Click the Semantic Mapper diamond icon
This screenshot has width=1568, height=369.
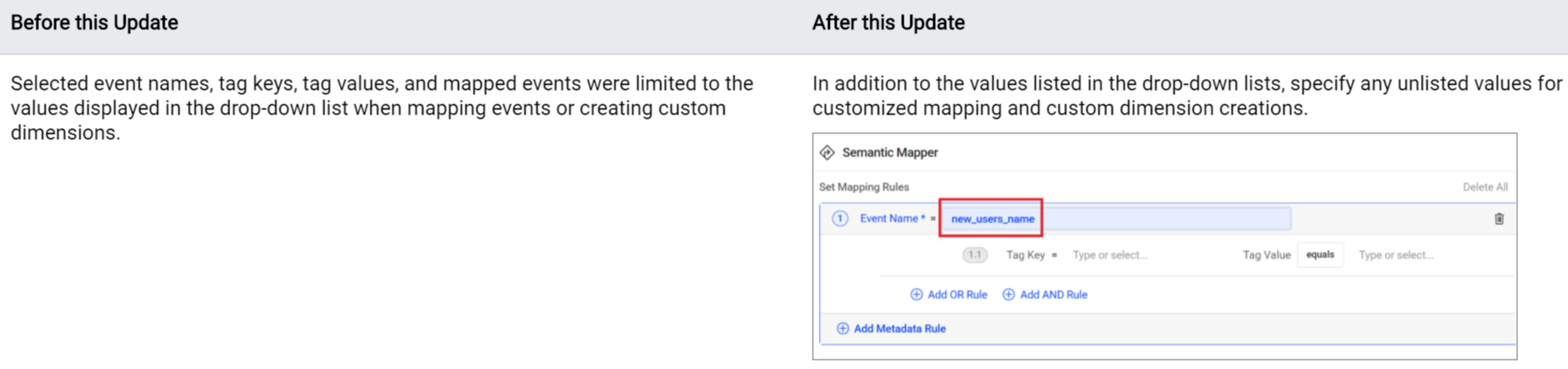click(x=827, y=153)
